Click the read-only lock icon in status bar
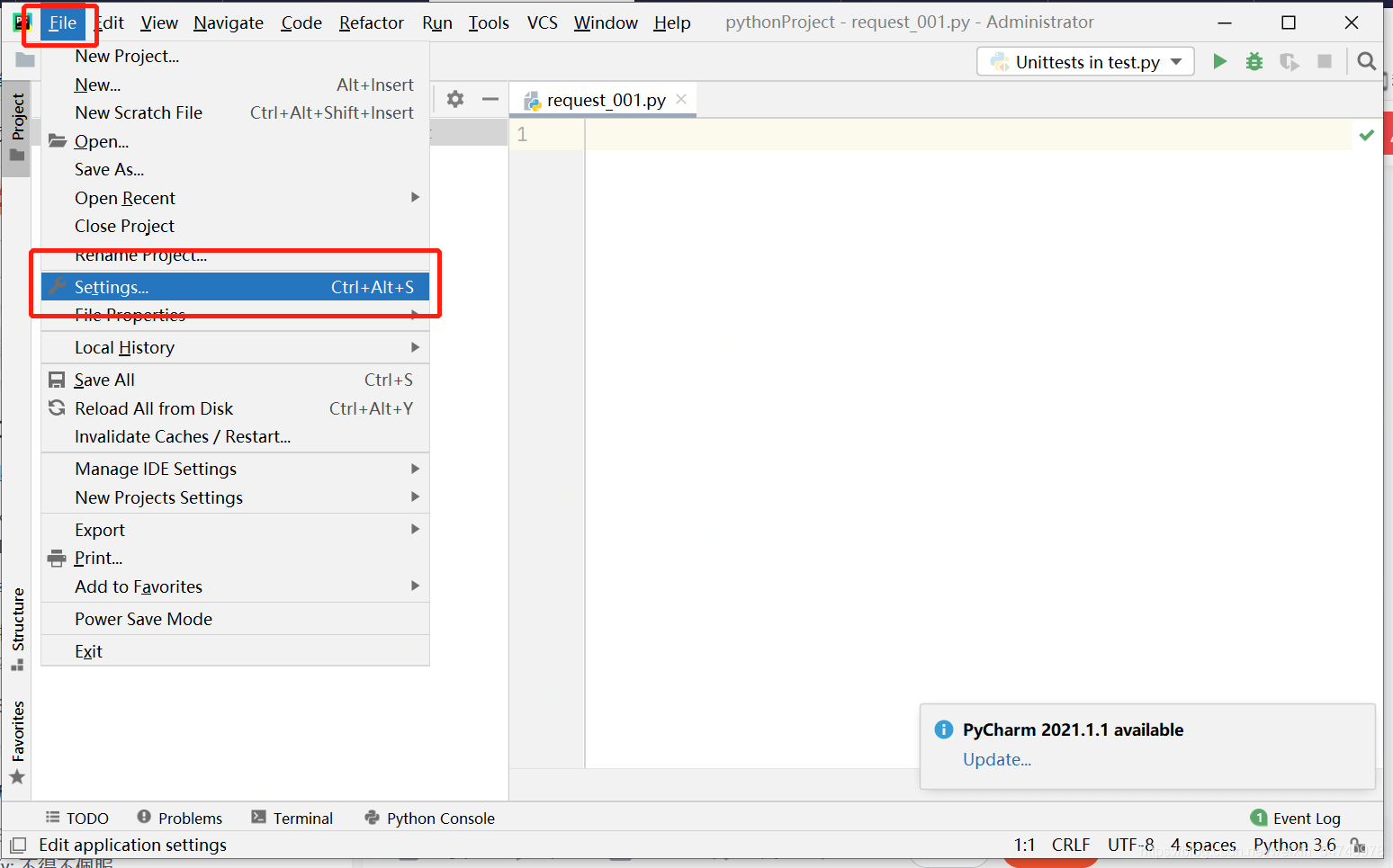Image resolution: width=1393 pixels, height=868 pixels. click(1358, 845)
